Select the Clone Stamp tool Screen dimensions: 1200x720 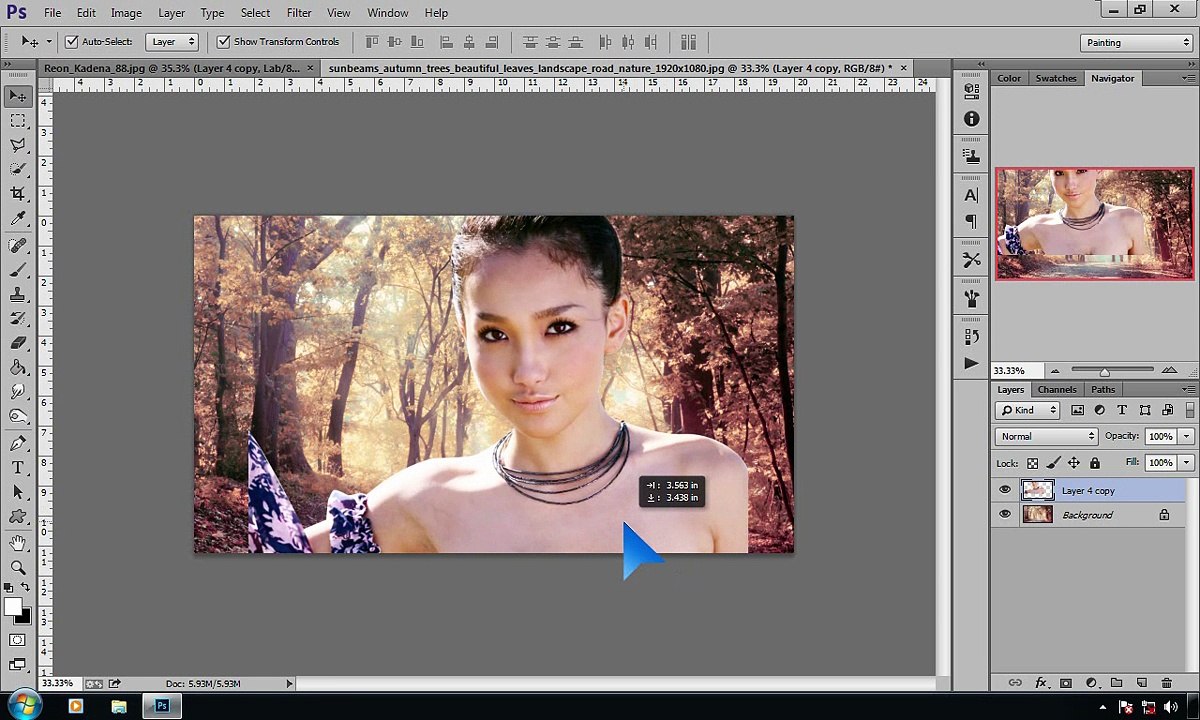pos(18,294)
